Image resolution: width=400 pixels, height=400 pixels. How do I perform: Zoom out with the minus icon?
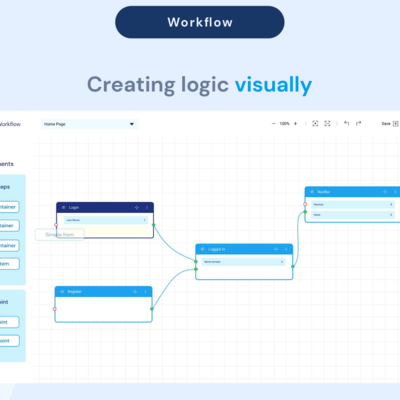tap(274, 124)
